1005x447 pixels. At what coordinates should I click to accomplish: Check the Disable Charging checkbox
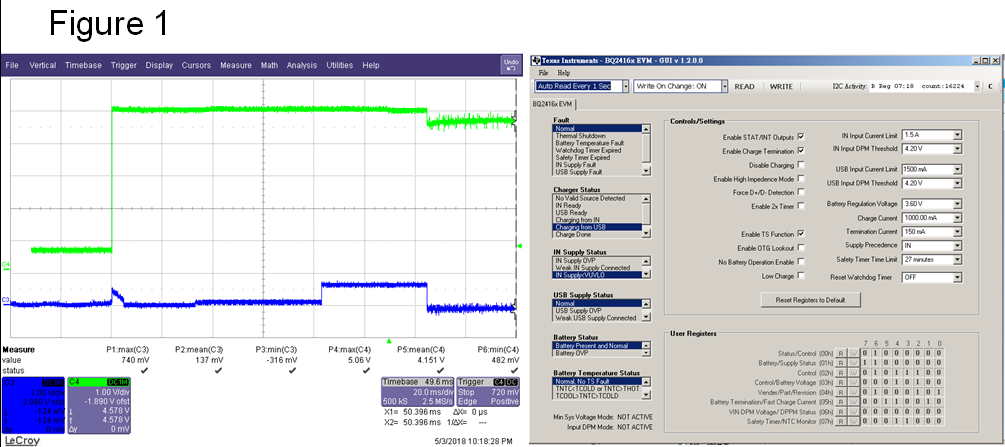[801, 165]
